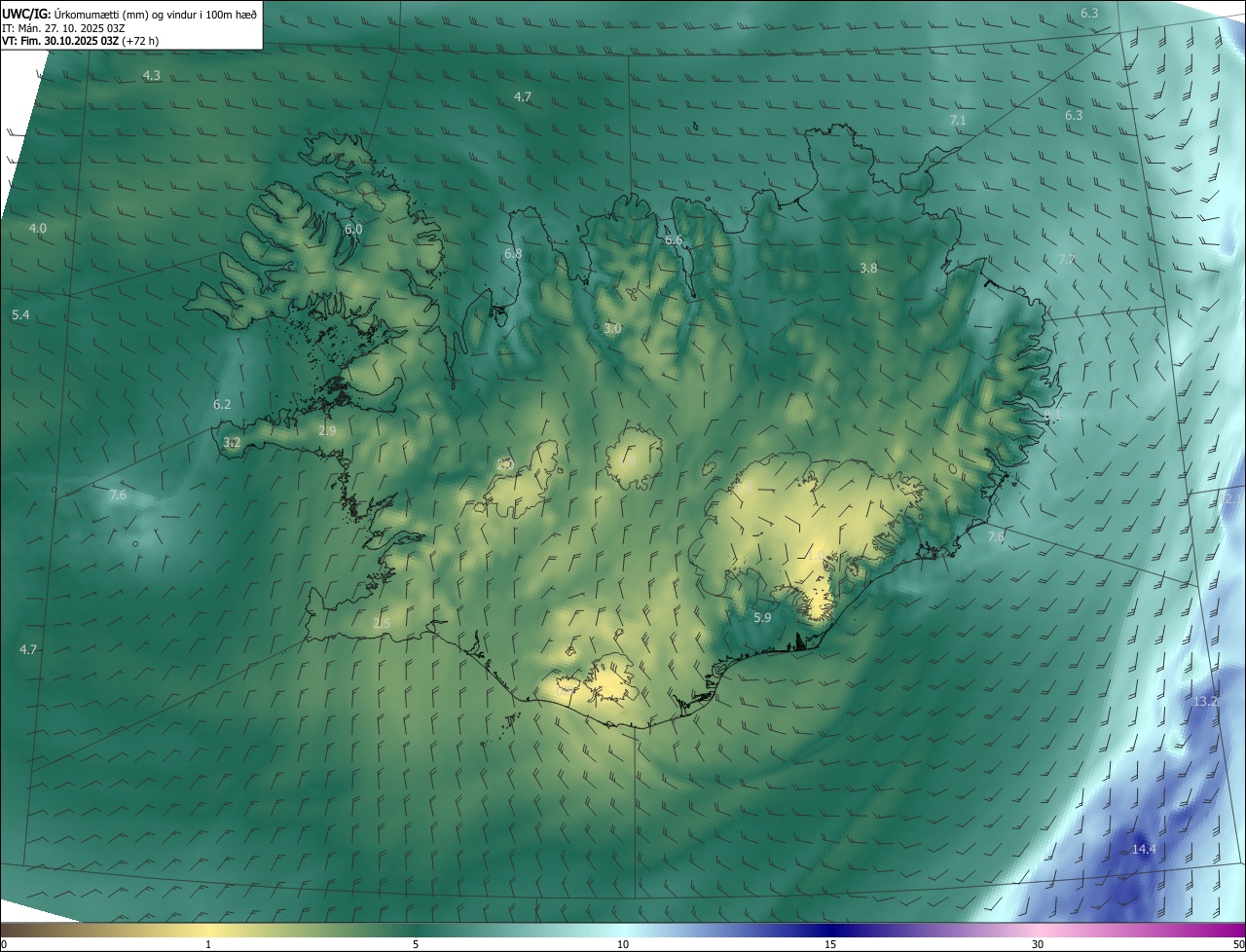Click the colorbar tick label 10
The width and height of the screenshot is (1246, 952).
pyautogui.click(x=623, y=944)
